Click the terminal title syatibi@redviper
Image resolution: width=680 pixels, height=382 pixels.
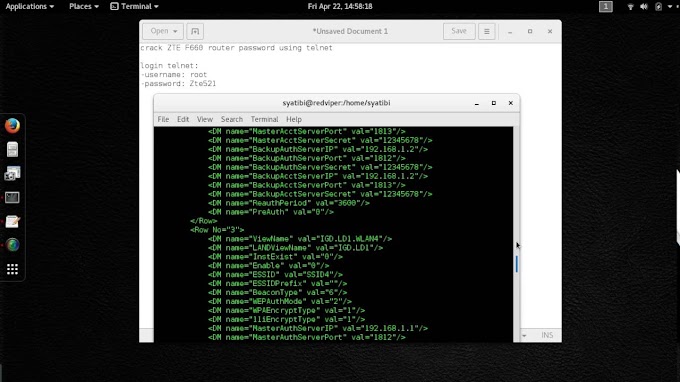tap(336, 103)
